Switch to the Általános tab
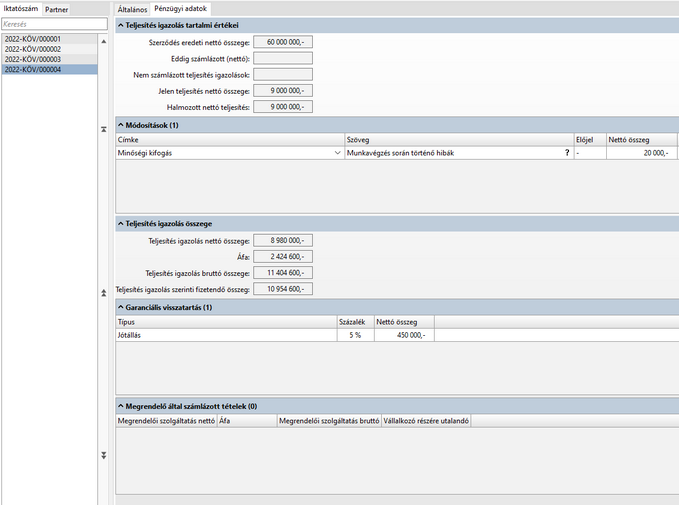The width and height of the screenshot is (679, 505). tap(132, 9)
